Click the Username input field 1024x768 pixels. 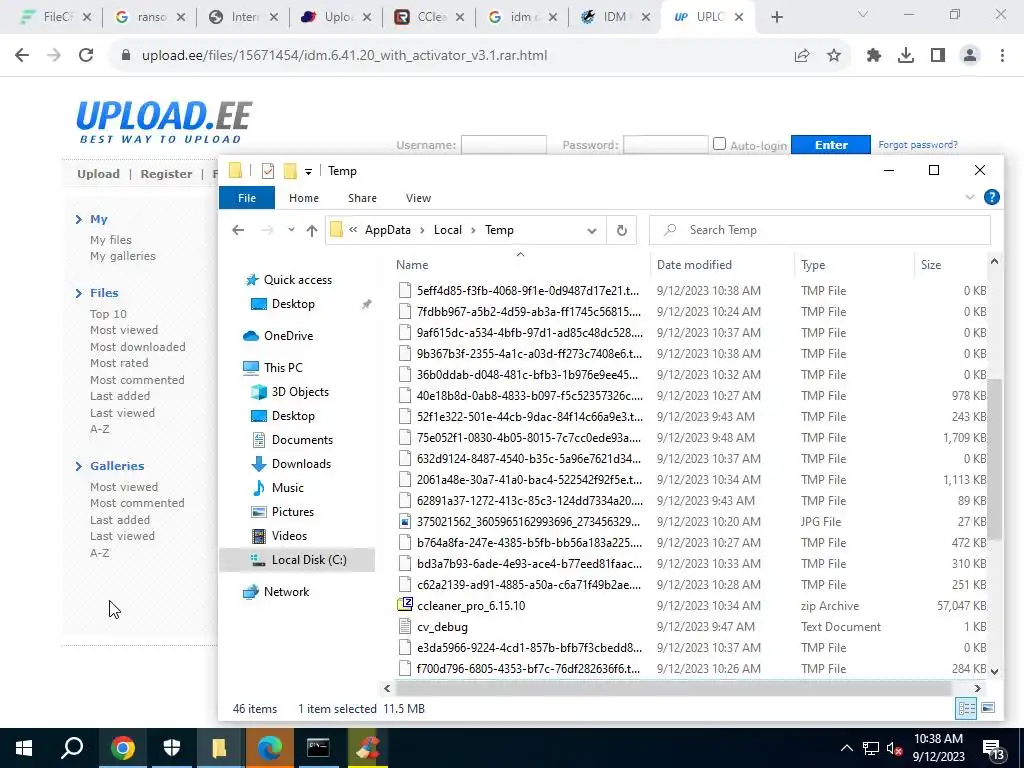[x=504, y=144]
